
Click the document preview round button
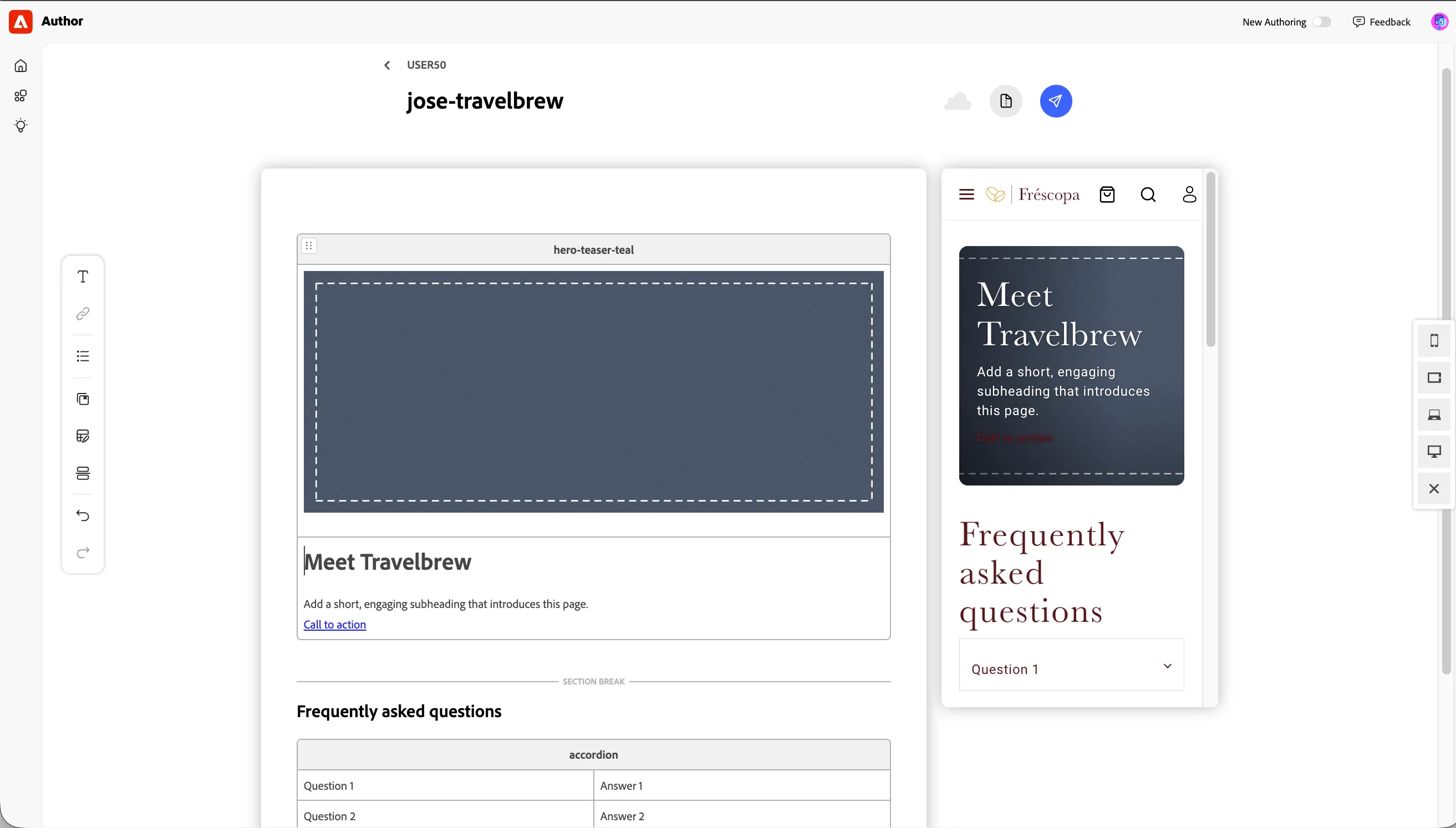[1006, 101]
